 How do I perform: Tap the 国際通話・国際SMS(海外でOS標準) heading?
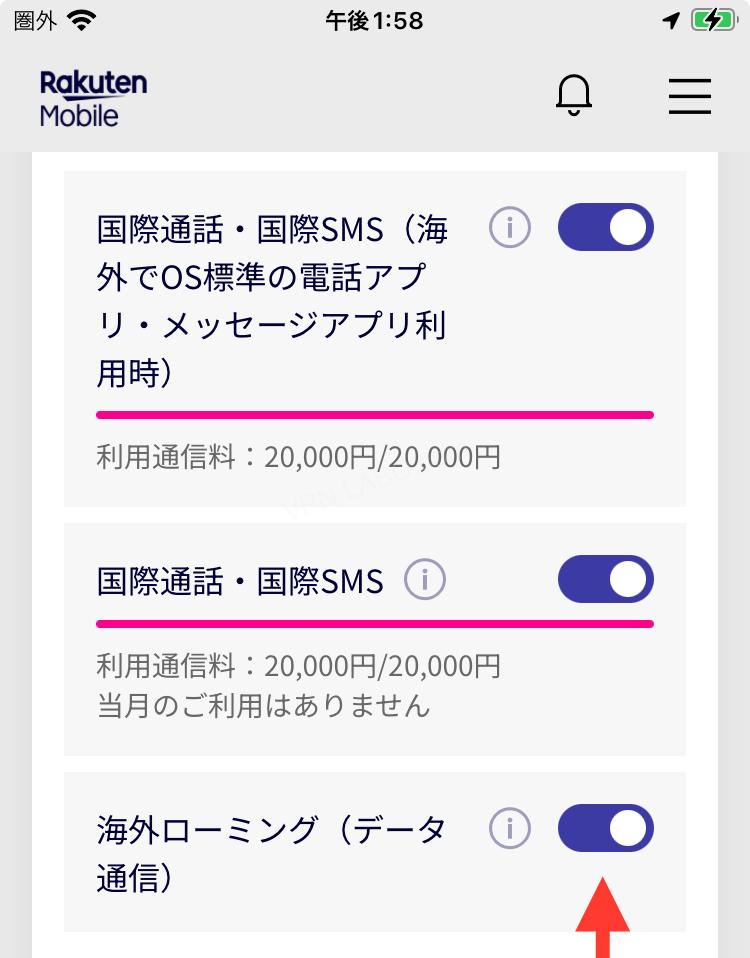pos(272,301)
